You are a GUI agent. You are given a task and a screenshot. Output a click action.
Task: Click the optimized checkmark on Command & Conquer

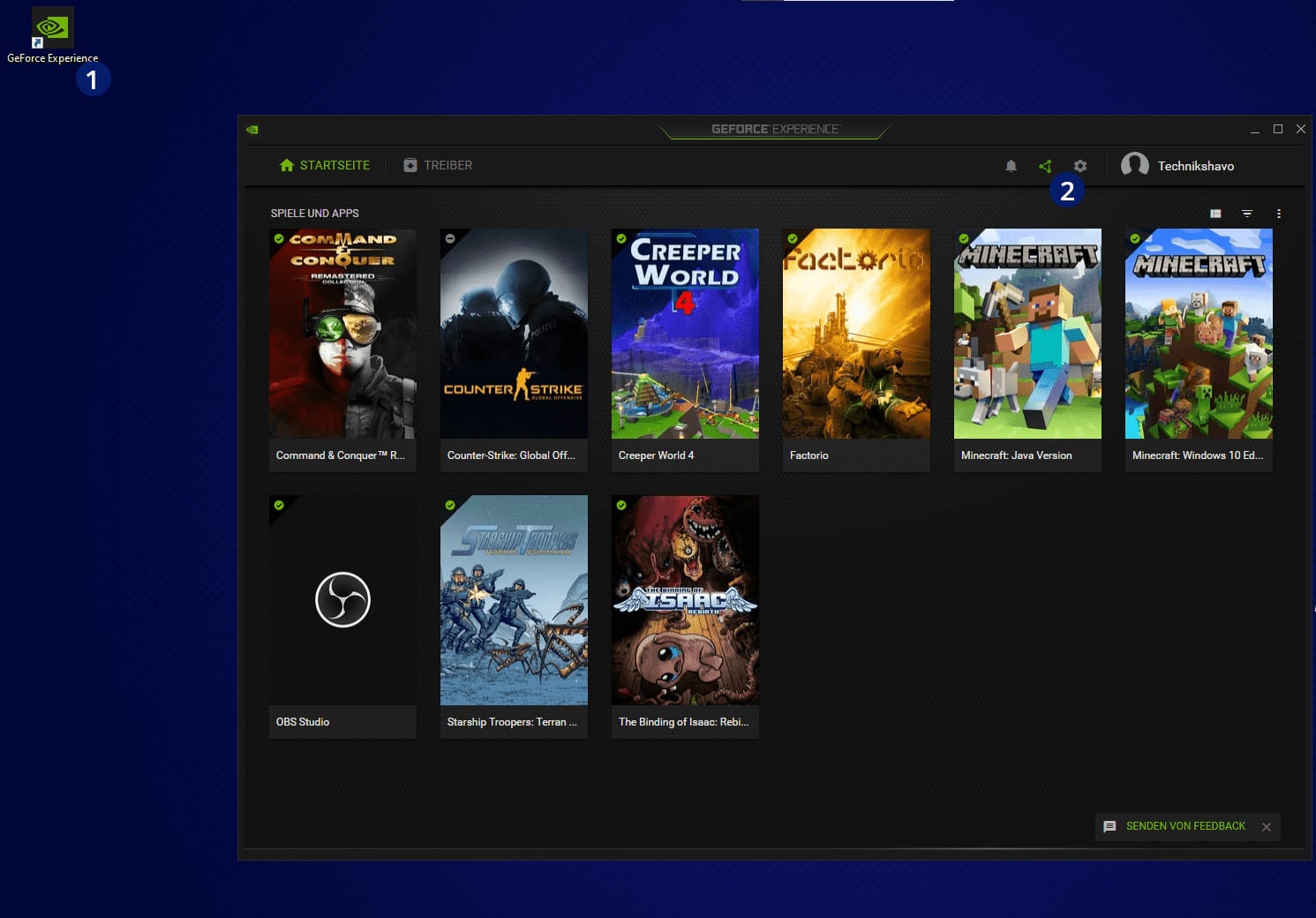click(x=279, y=239)
